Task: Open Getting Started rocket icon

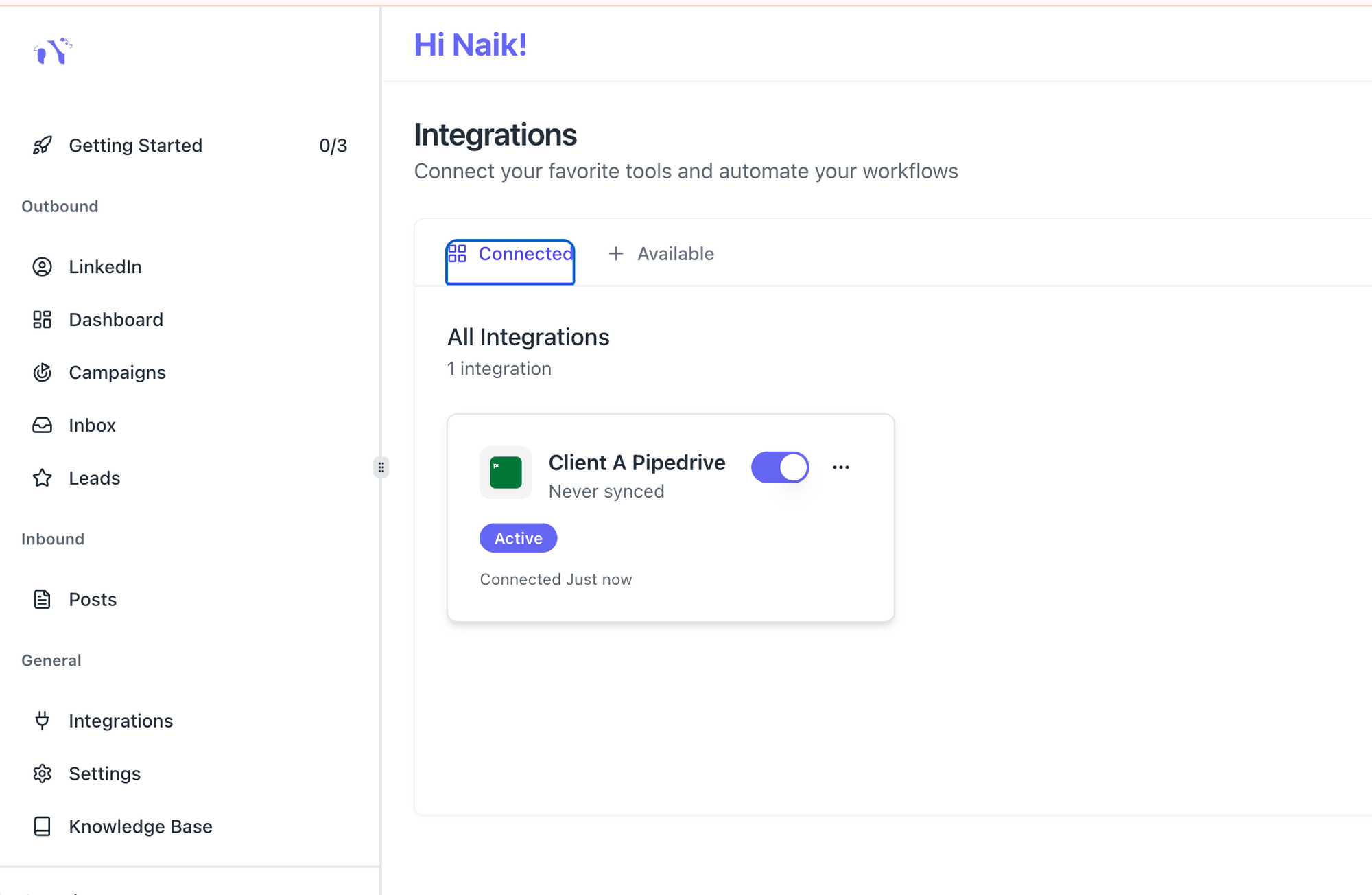Action: click(43, 146)
